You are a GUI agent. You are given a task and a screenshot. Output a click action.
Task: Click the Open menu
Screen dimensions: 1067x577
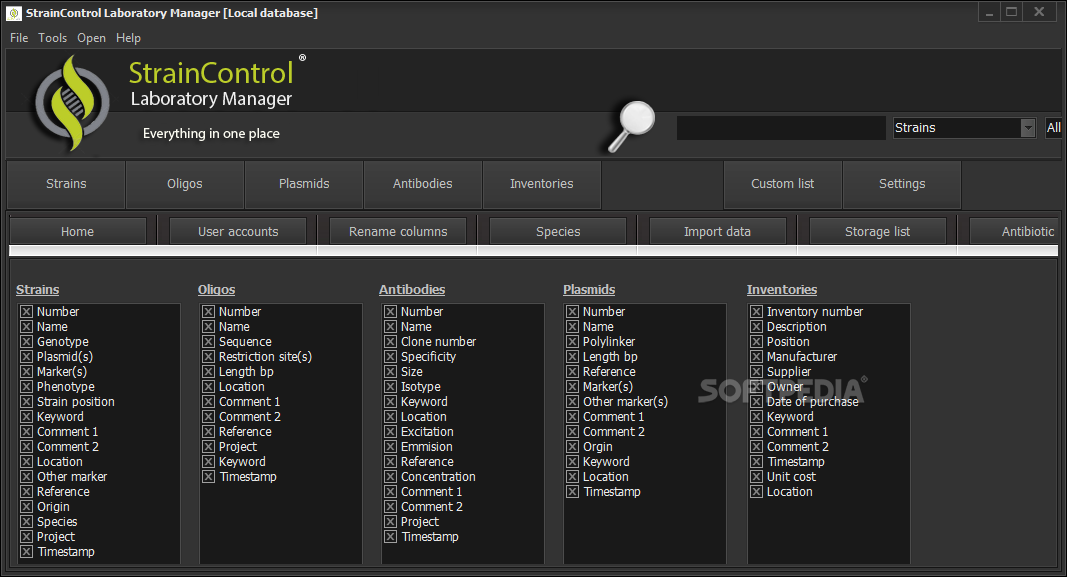pyautogui.click(x=91, y=38)
